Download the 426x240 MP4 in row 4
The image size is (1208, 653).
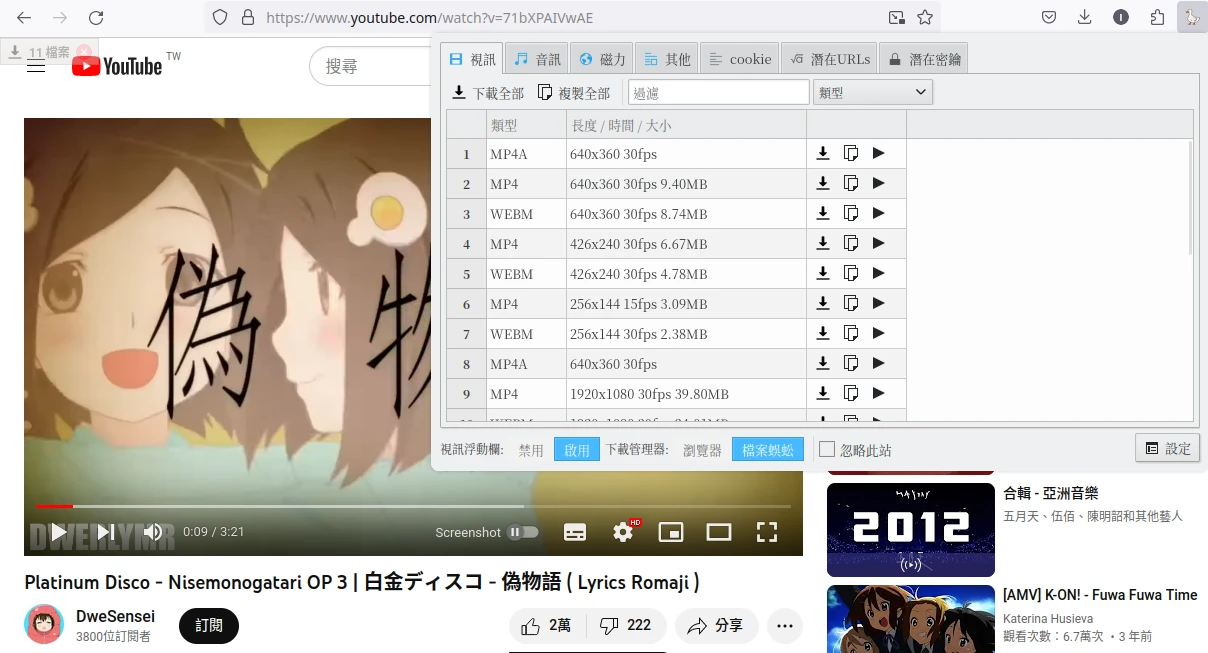(x=823, y=243)
